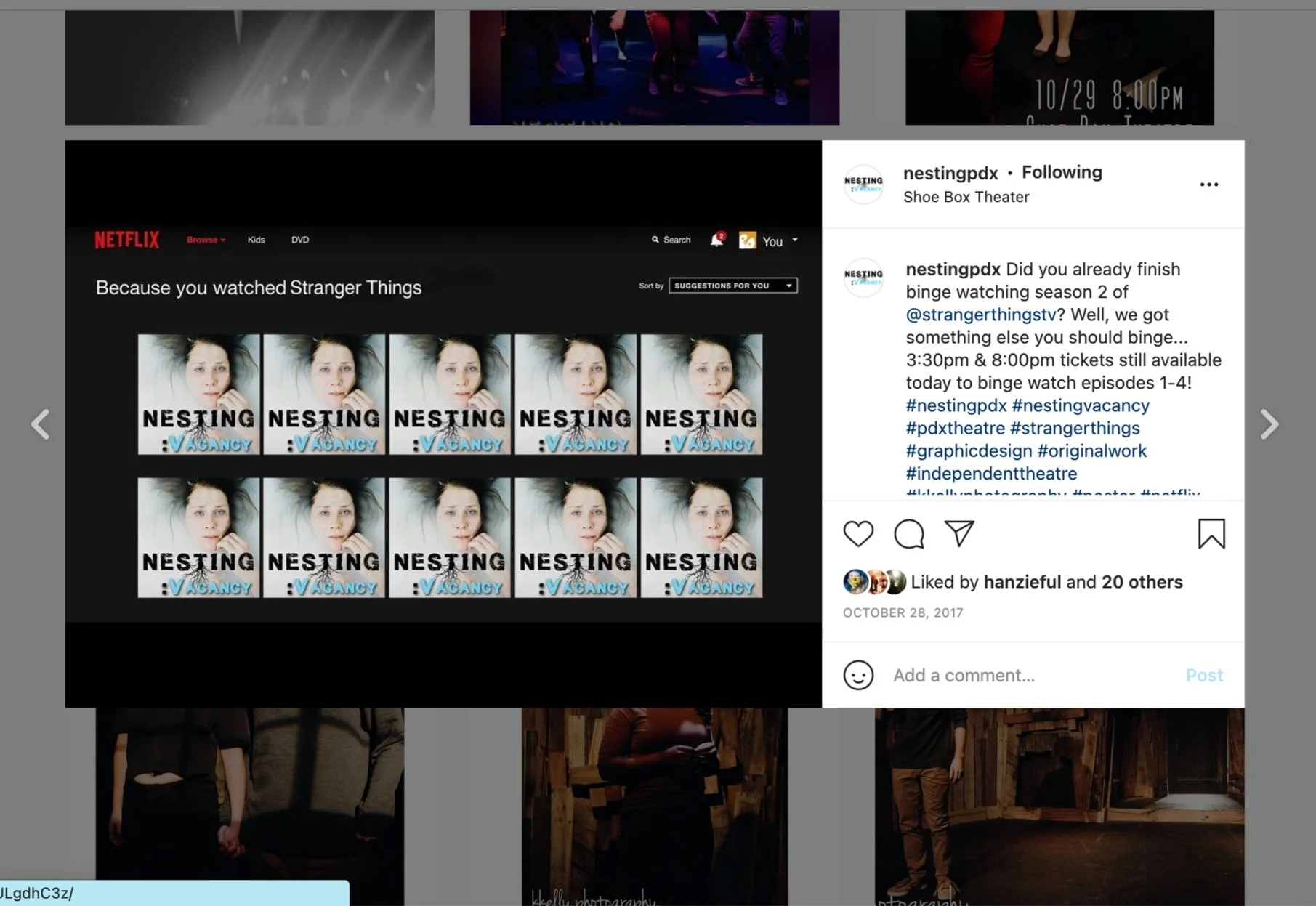Open the holding hands photo thumbnail
Viewport: 1316px width, 906px height.
point(249,806)
